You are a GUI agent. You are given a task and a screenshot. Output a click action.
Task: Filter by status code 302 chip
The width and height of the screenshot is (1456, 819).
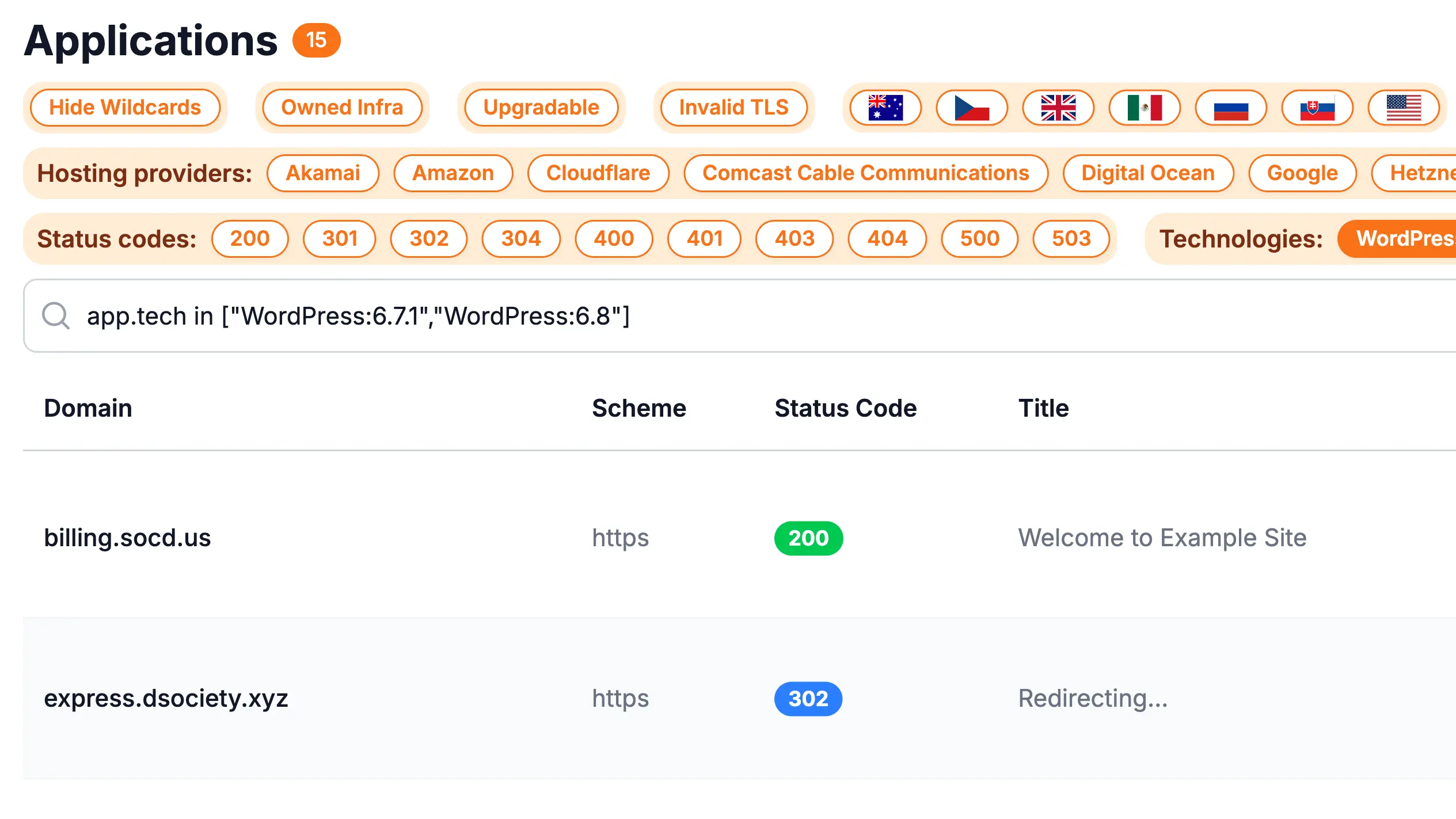[x=429, y=239]
